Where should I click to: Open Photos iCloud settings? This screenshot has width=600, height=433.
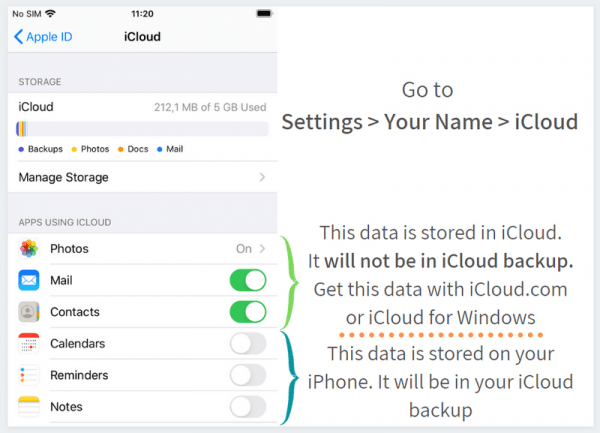[142, 249]
